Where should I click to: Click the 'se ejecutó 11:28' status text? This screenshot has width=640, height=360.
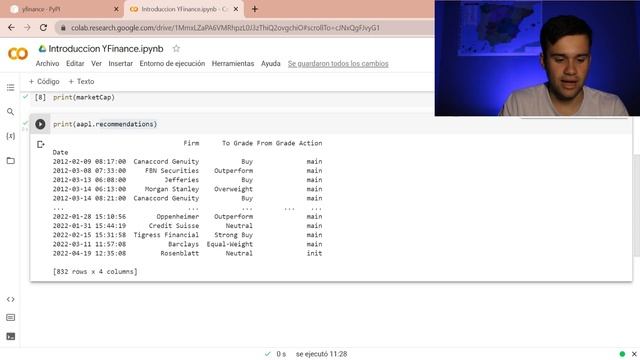(321, 354)
